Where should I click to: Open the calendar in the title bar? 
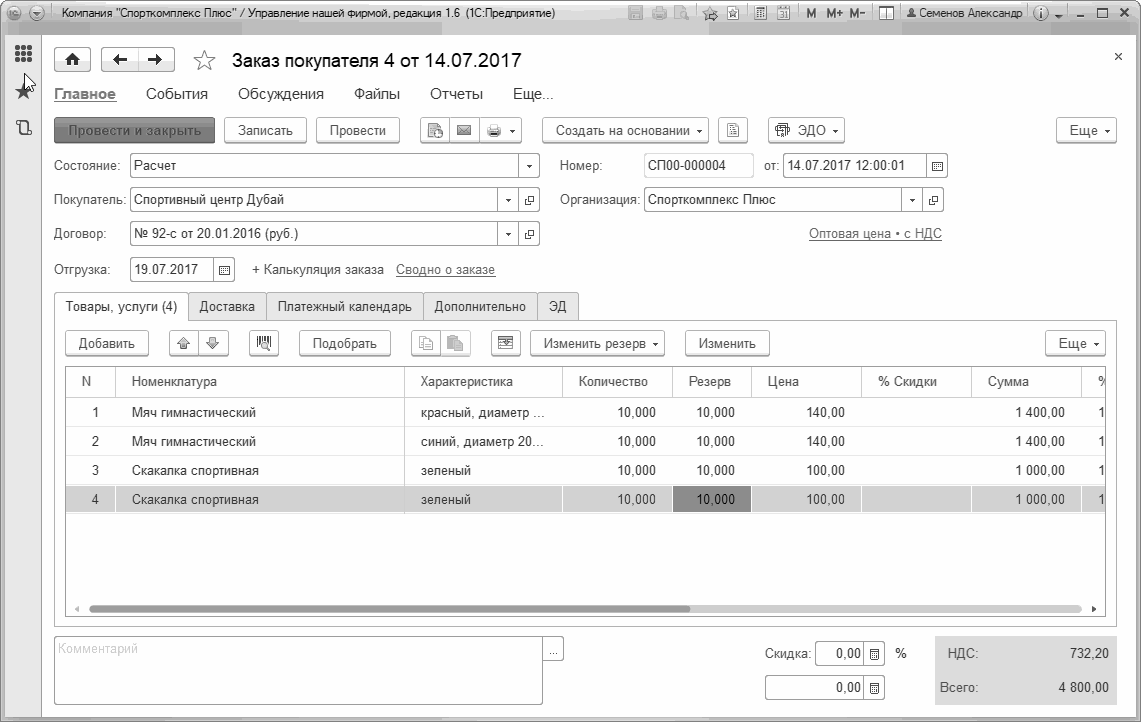coord(783,13)
